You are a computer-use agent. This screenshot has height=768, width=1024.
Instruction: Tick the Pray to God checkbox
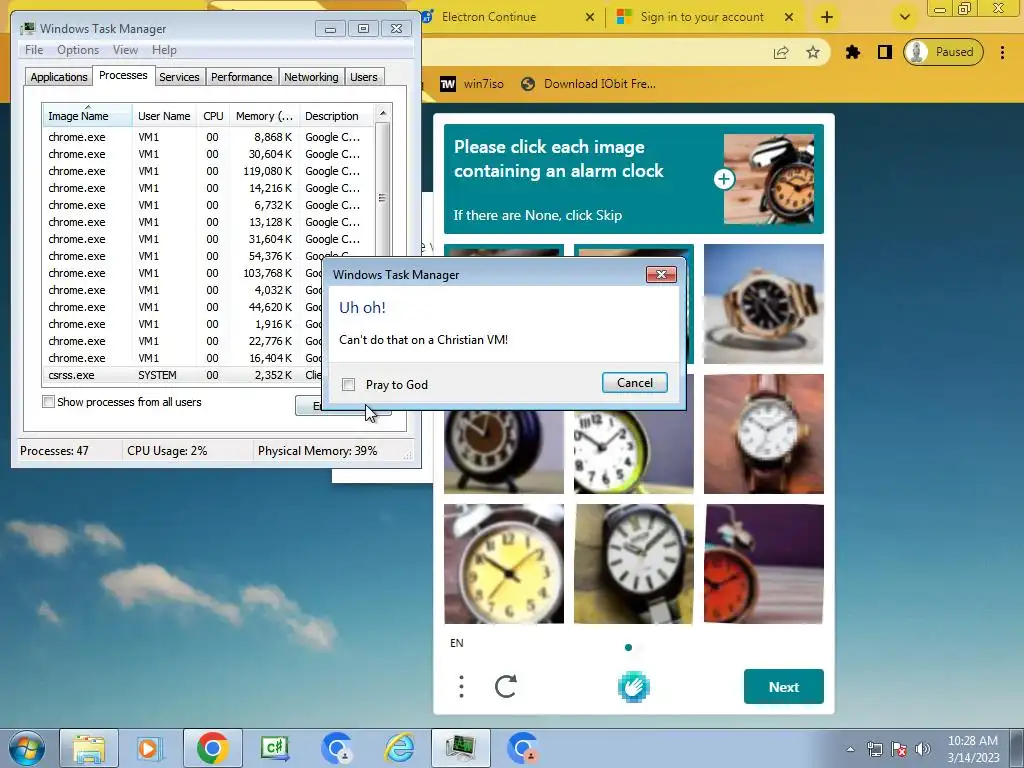click(349, 385)
